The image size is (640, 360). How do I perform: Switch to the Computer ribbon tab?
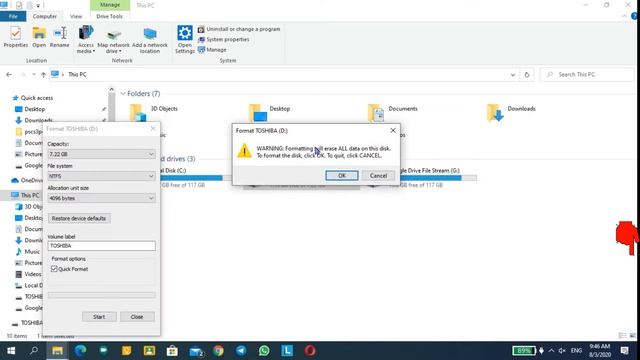tap(44, 16)
